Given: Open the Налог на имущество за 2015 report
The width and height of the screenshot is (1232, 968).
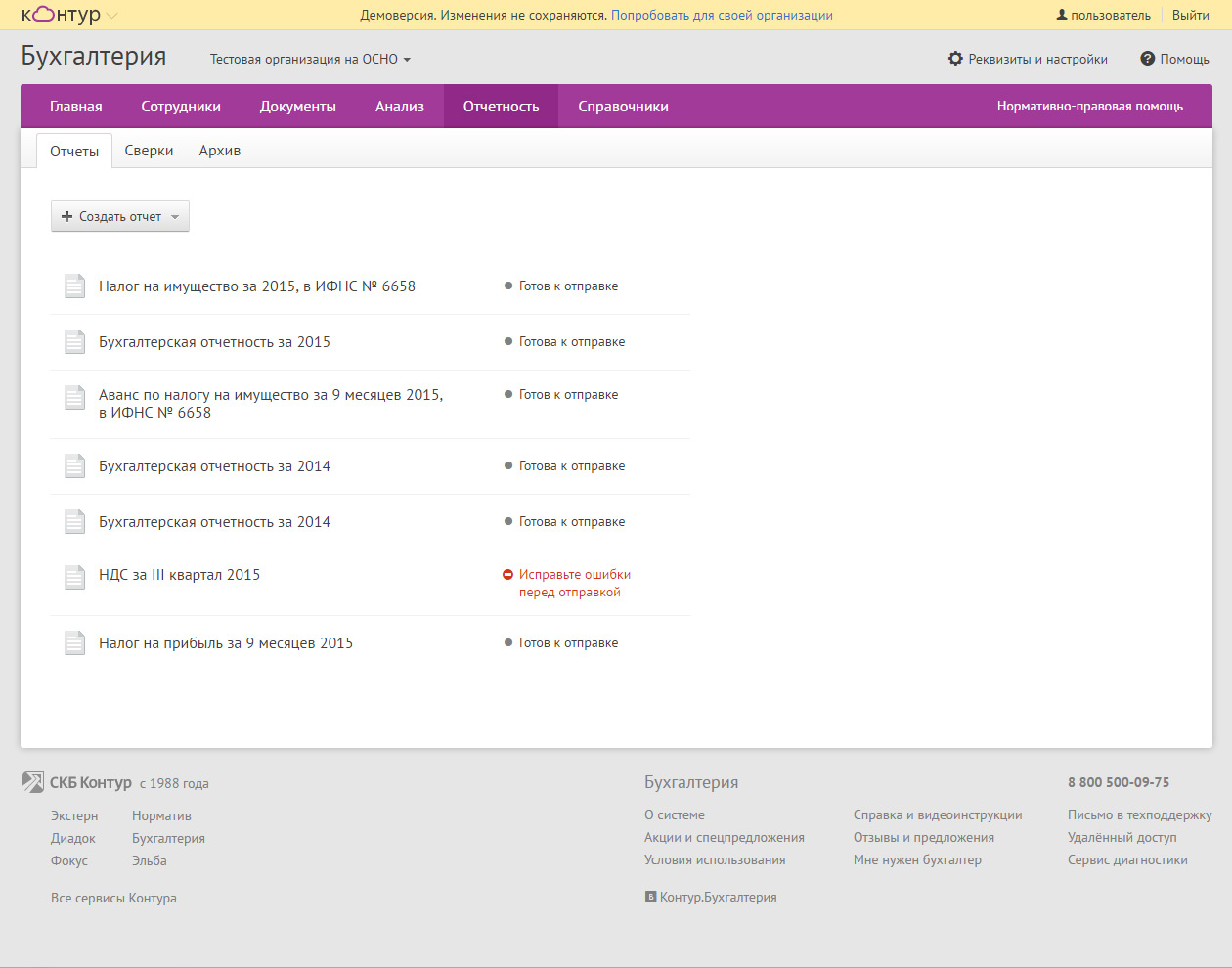Looking at the screenshot, I should click(x=257, y=286).
